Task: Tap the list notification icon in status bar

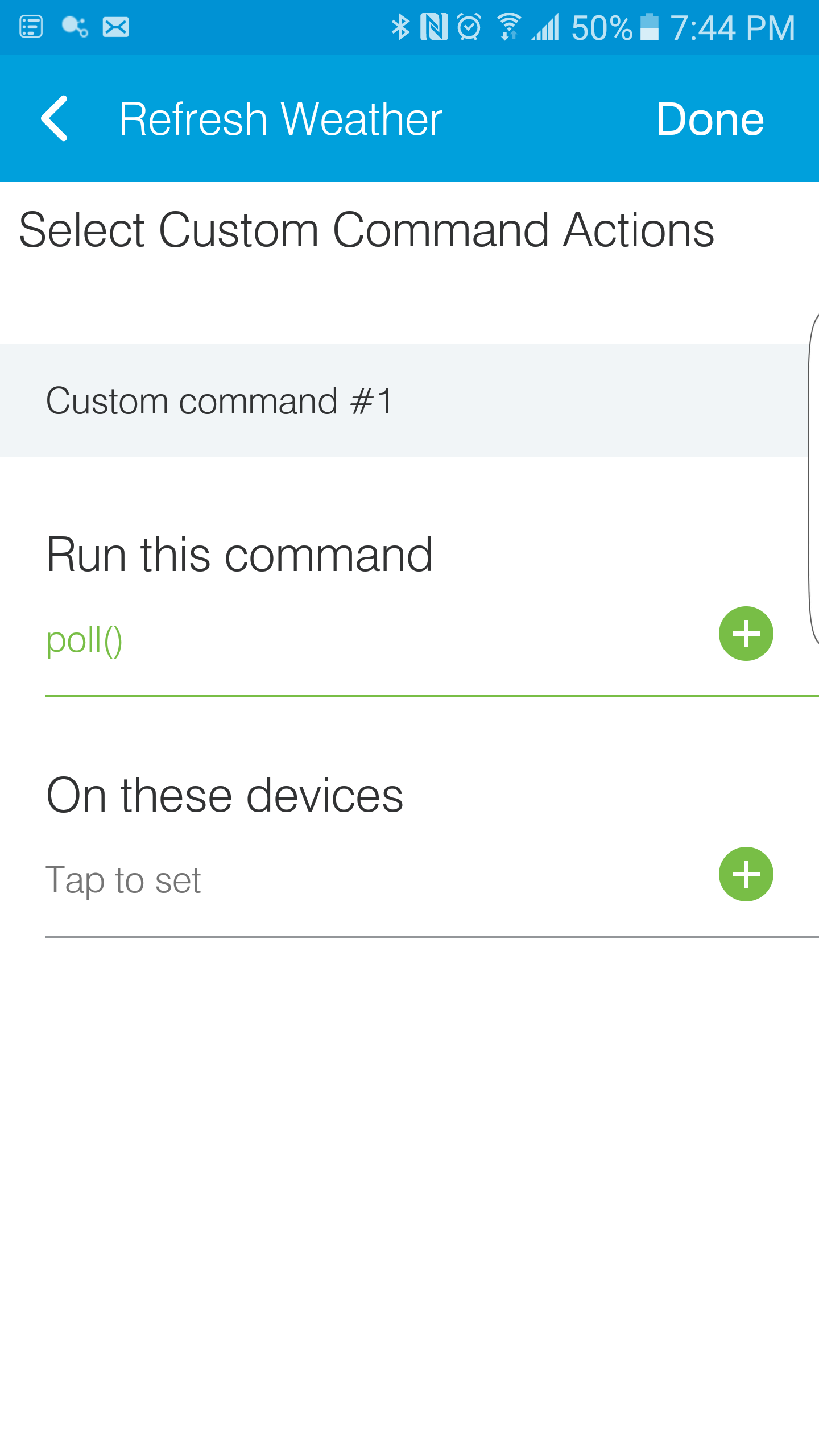Action: click(x=31, y=27)
